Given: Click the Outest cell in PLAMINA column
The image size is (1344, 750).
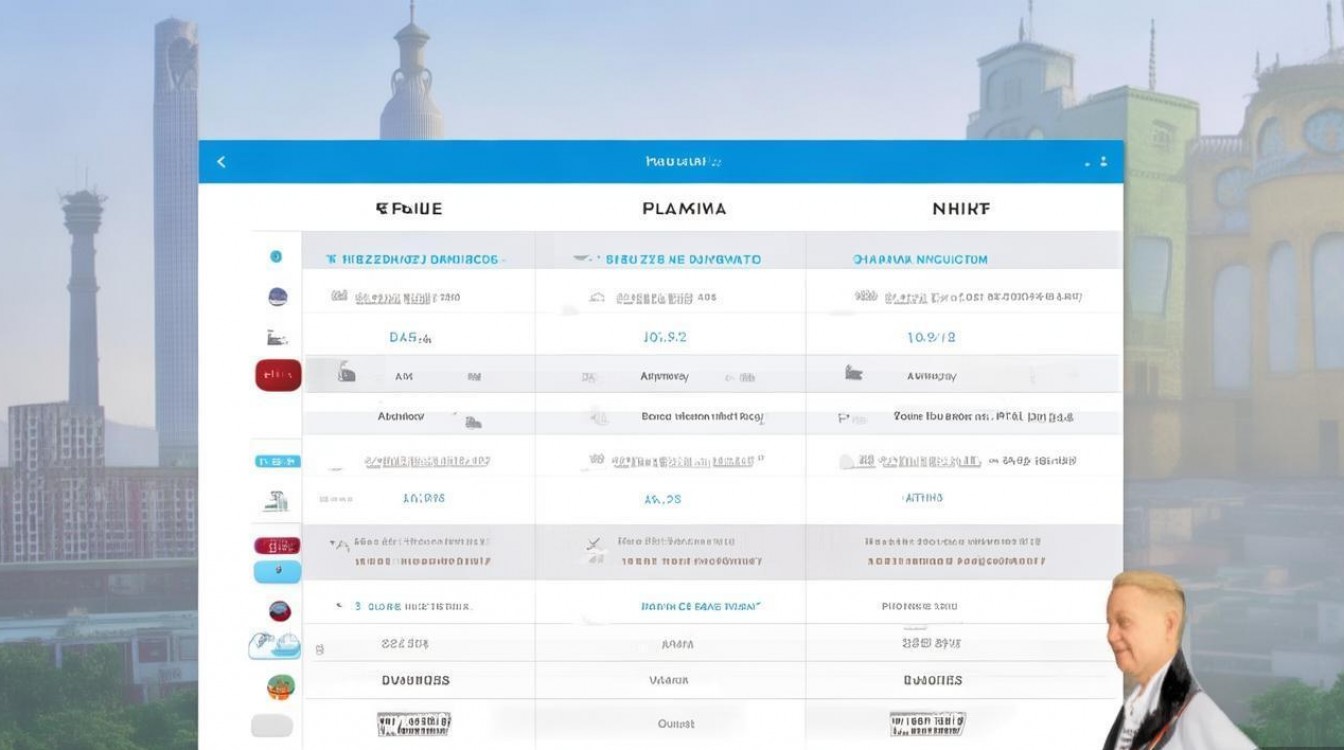Looking at the screenshot, I should pyautogui.click(x=676, y=724).
